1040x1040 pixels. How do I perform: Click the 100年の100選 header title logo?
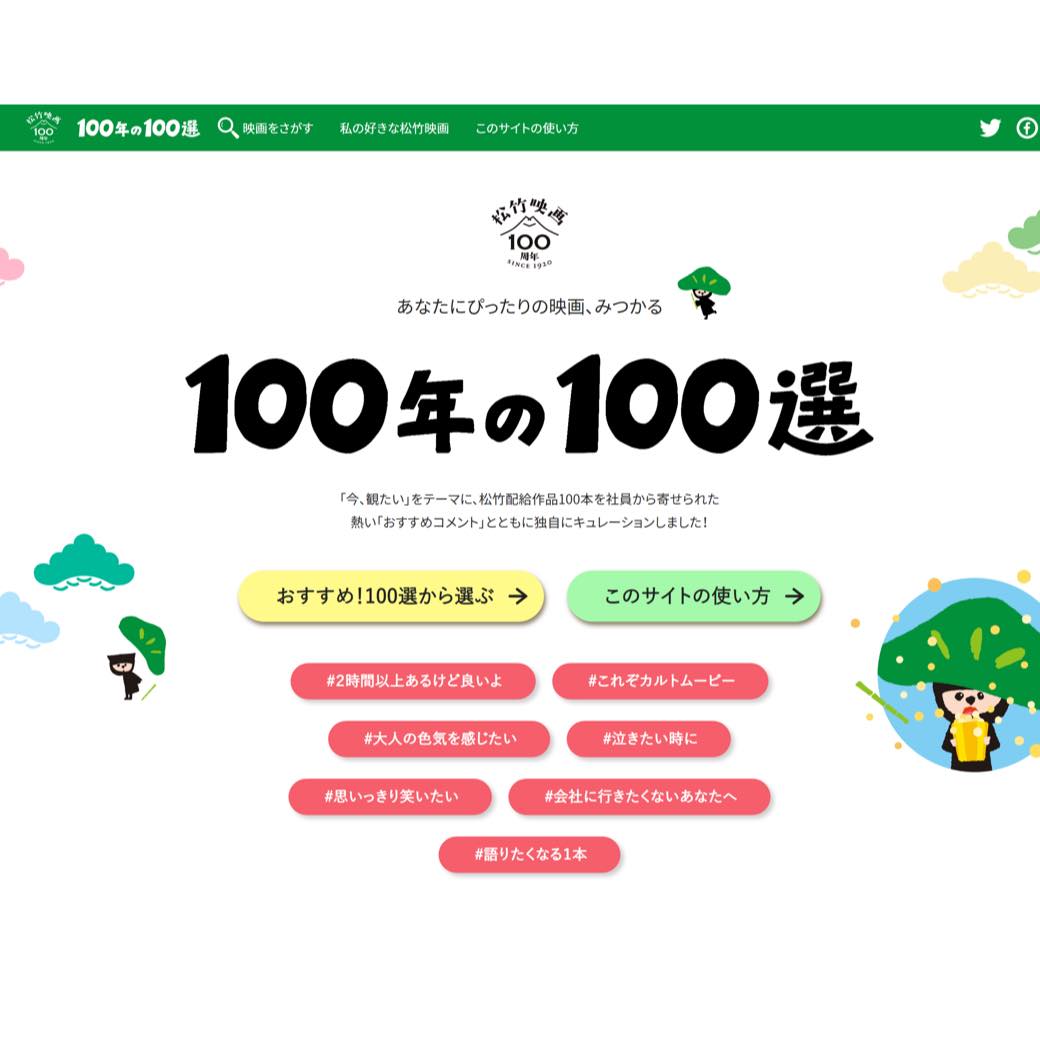[138, 127]
